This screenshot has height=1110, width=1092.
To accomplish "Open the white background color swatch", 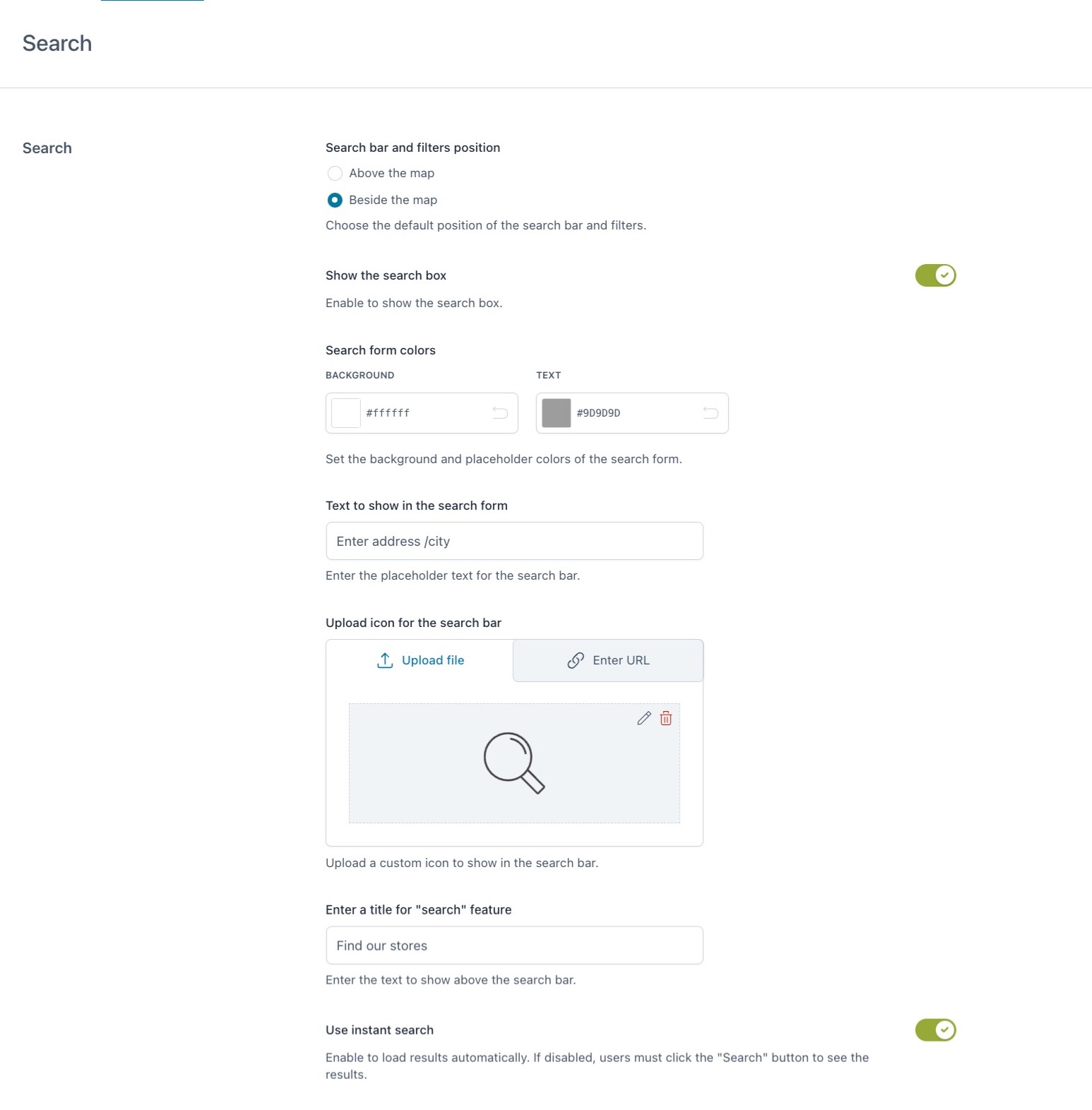I will [x=346, y=413].
